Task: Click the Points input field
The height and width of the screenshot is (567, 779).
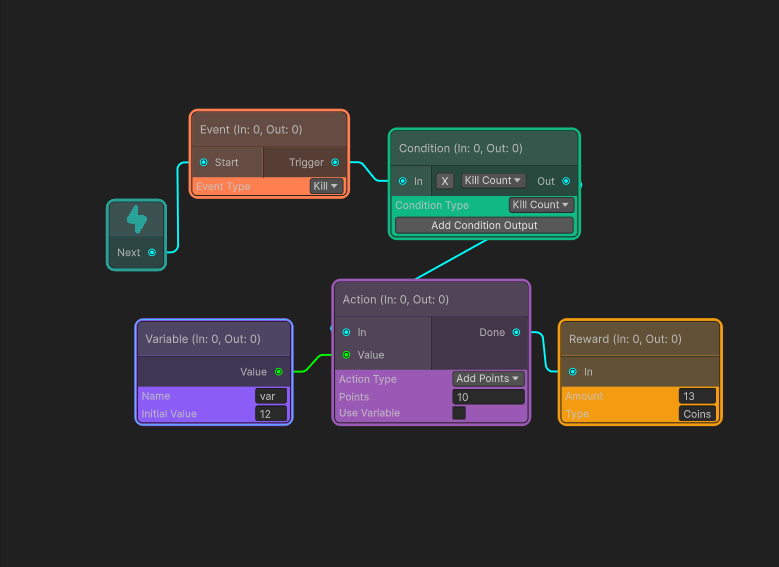Action: [488, 397]
